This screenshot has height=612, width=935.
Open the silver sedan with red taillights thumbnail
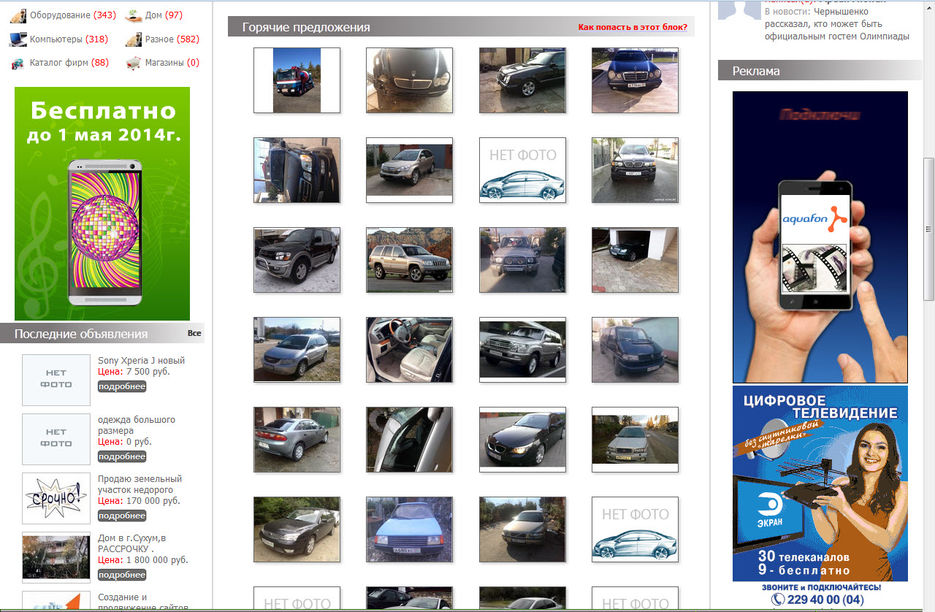click(297, 440)
